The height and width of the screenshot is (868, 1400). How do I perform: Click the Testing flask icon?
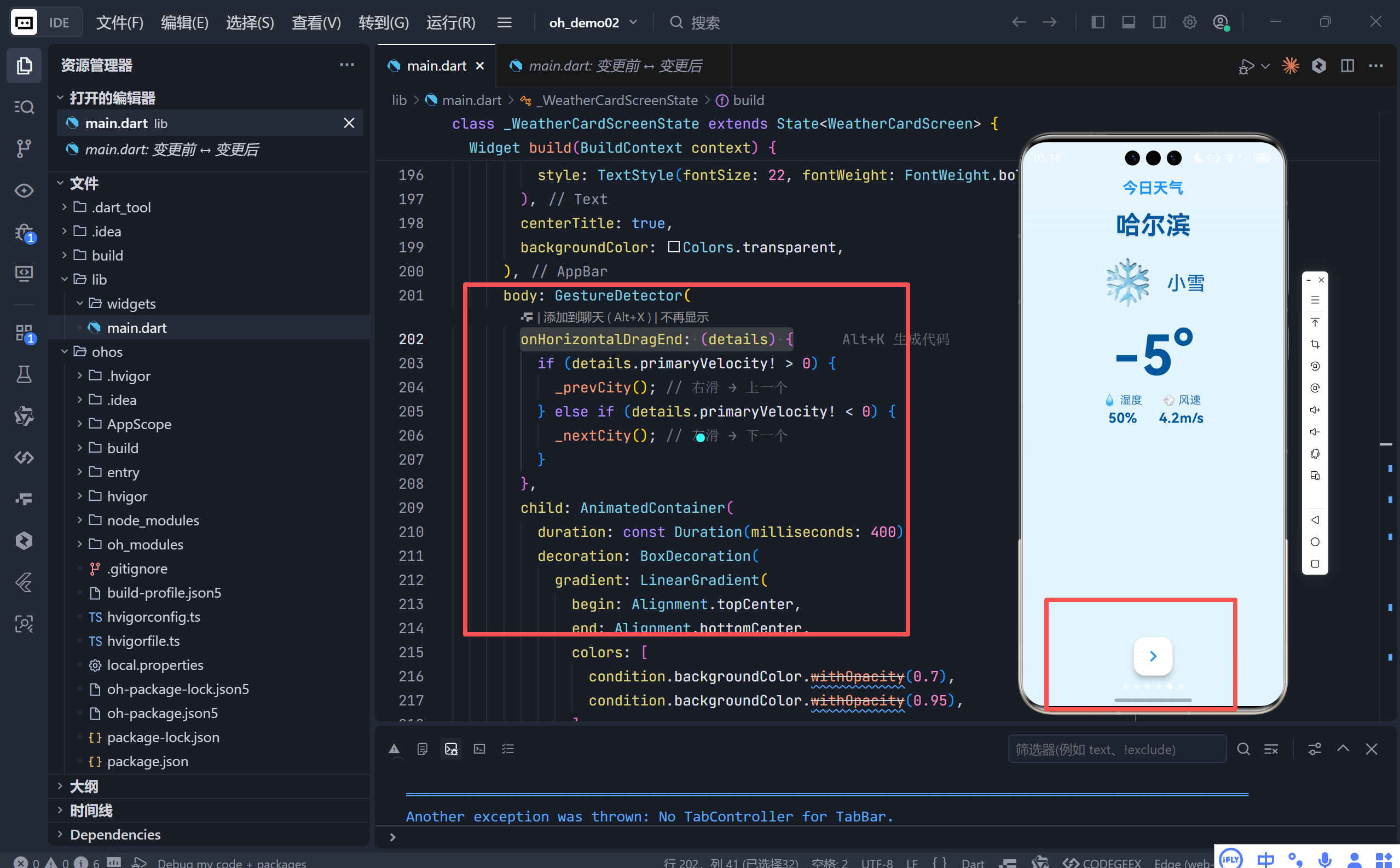pos(24,375)
